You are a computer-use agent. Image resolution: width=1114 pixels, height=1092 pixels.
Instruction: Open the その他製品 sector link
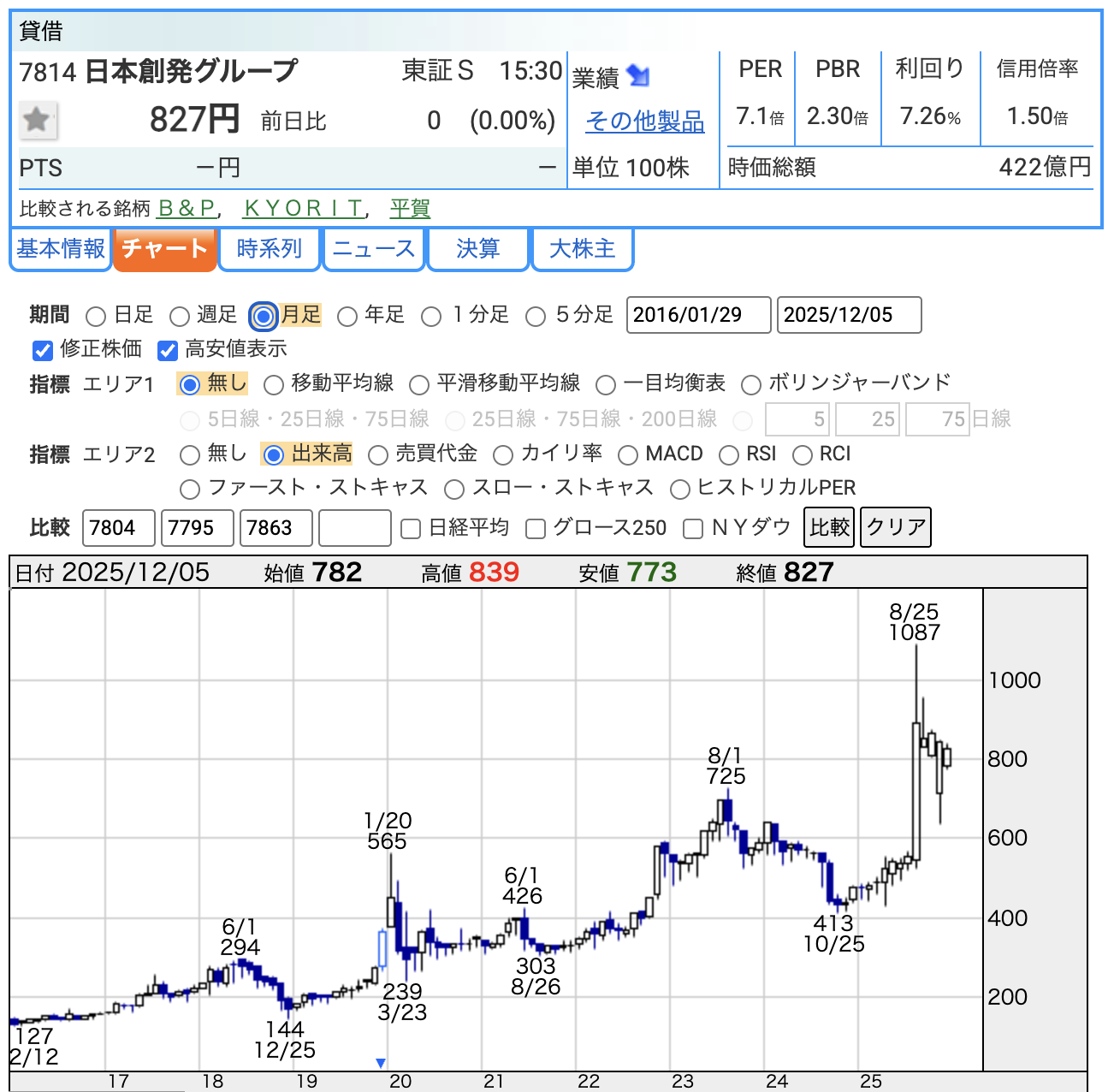click(645, 122)
